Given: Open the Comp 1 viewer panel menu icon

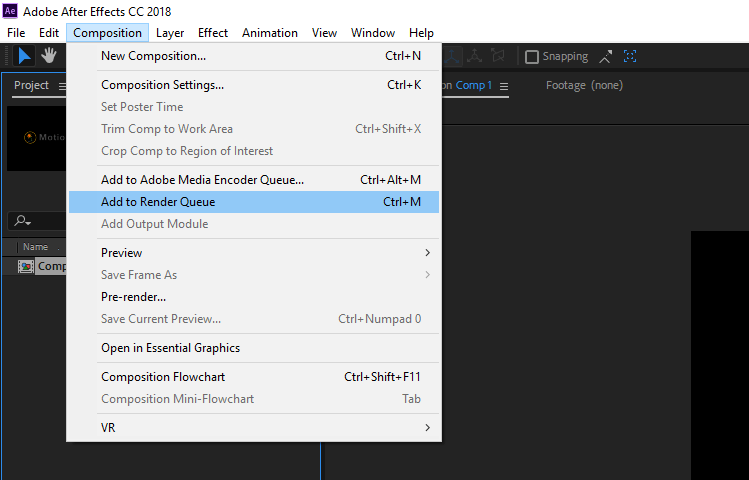Looking at the screenshot, I should click(504, 86).
